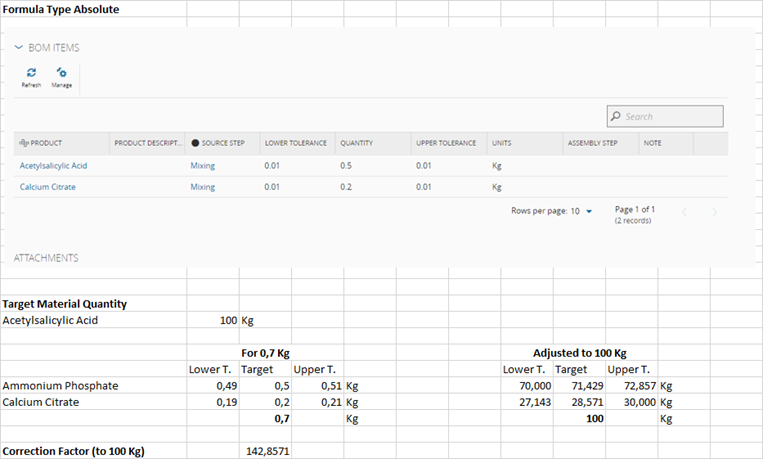
Task: Click the ATTACHMENTS section heading
Action: (46, 257)
